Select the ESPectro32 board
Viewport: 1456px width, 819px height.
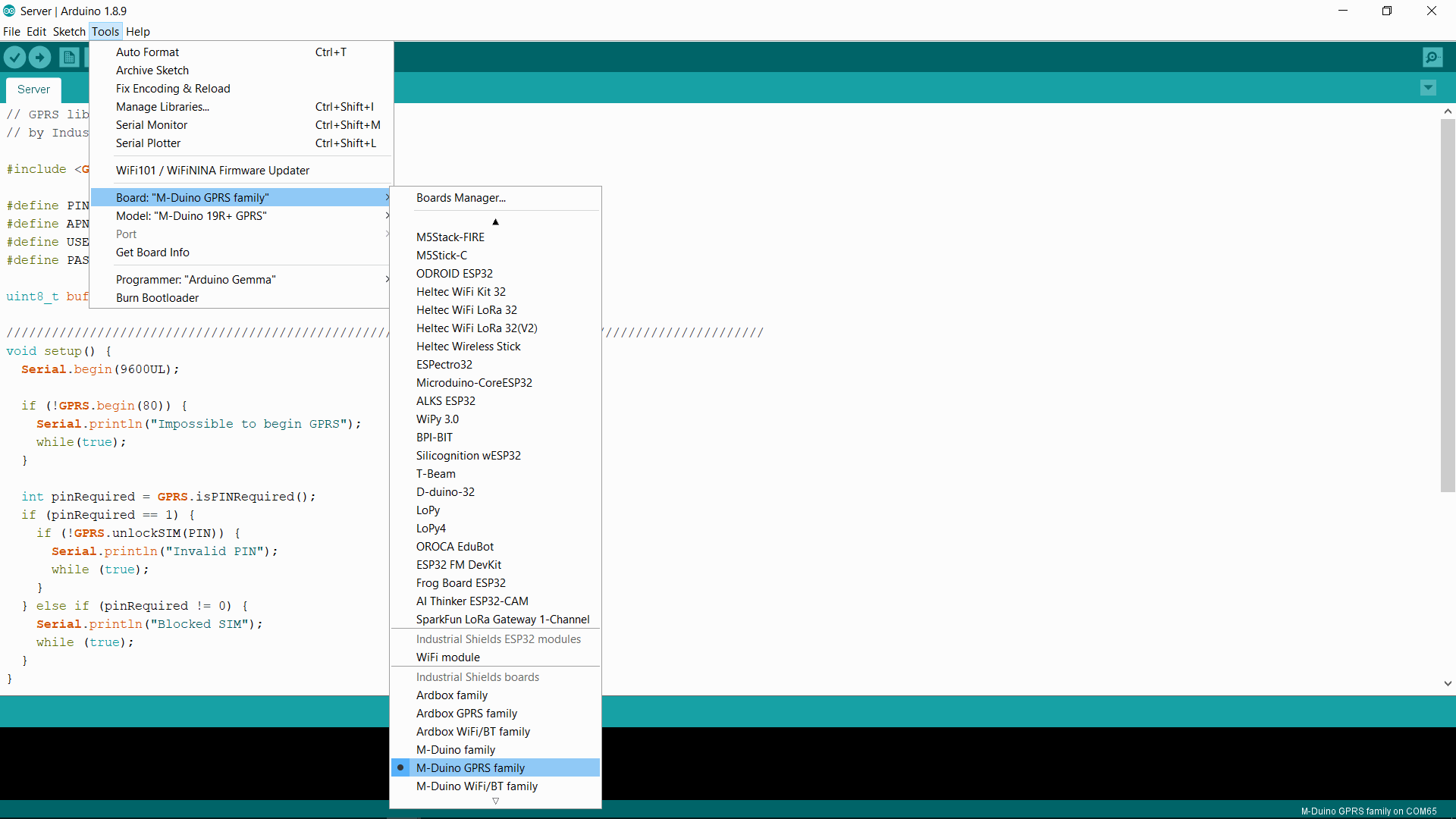coord(496,364)
